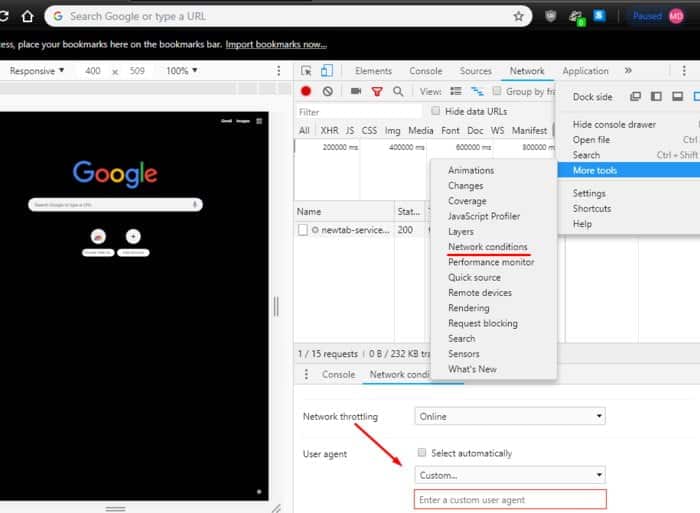Click the red record network log button
700x513 pixels.
tap(306, 91)
